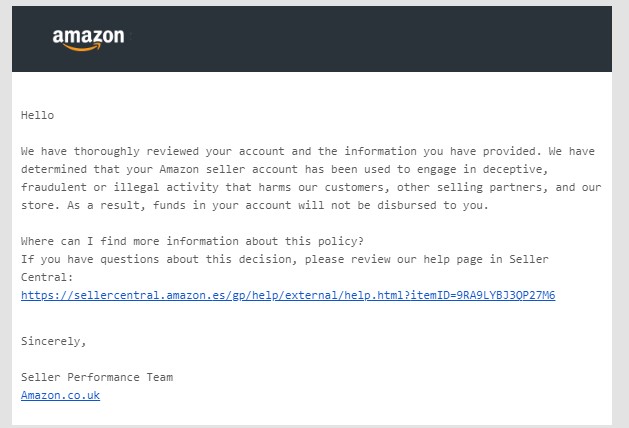This screenshot has width=629, height=428.
Task: Click the word "policy?" in the question
Action: pos(341,241)
